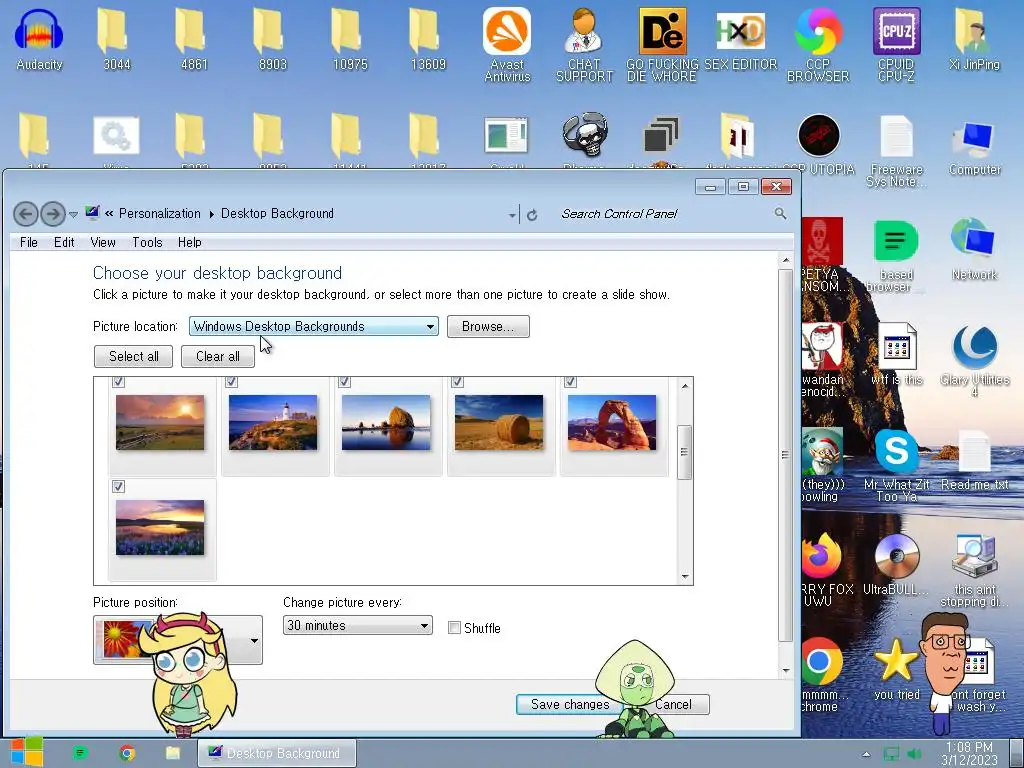The image size is (1024, 768).
Task: Click the Start button on taskbar
Action: tap(26, 752)
